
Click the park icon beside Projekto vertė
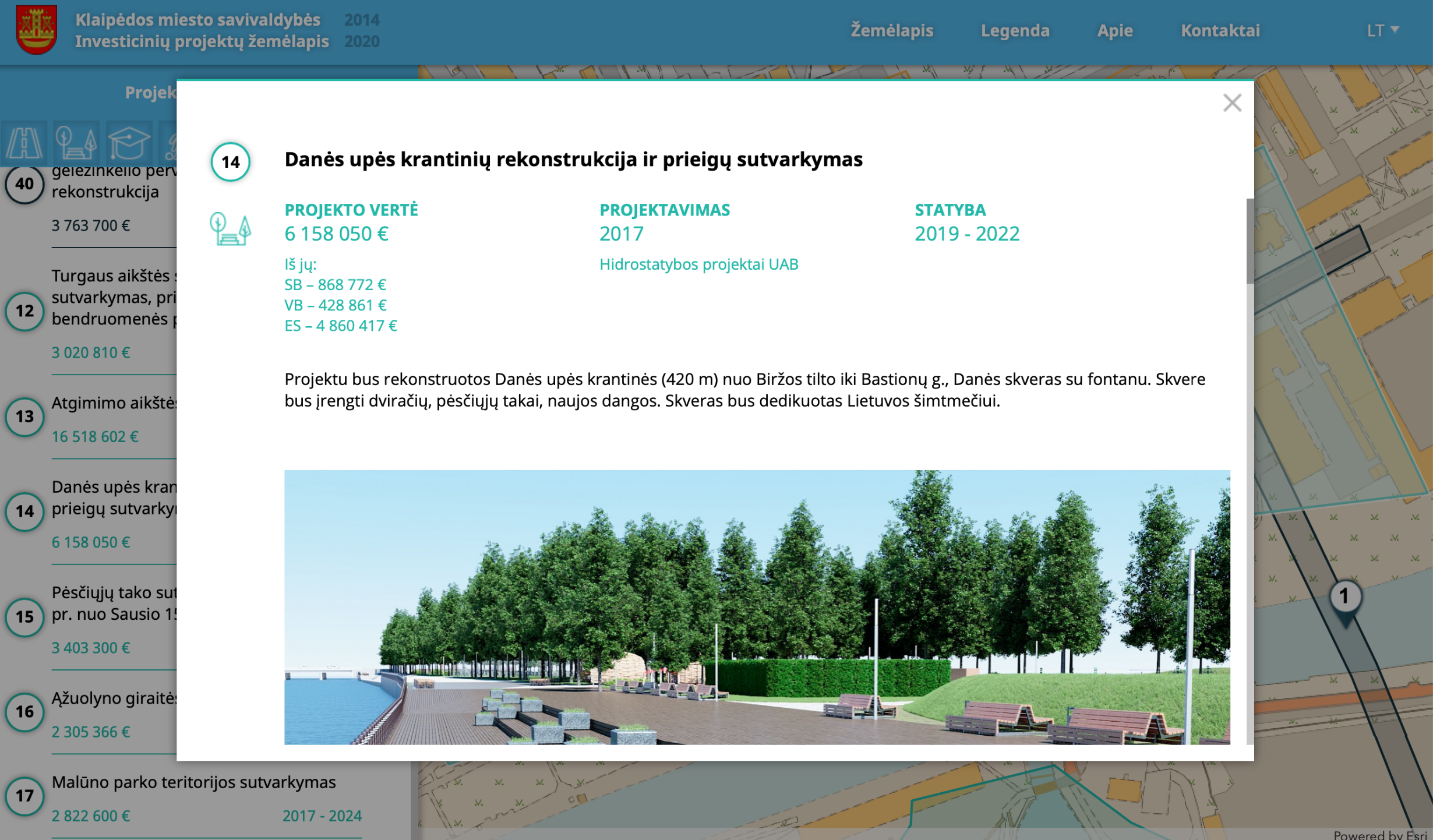pos(230,228)
